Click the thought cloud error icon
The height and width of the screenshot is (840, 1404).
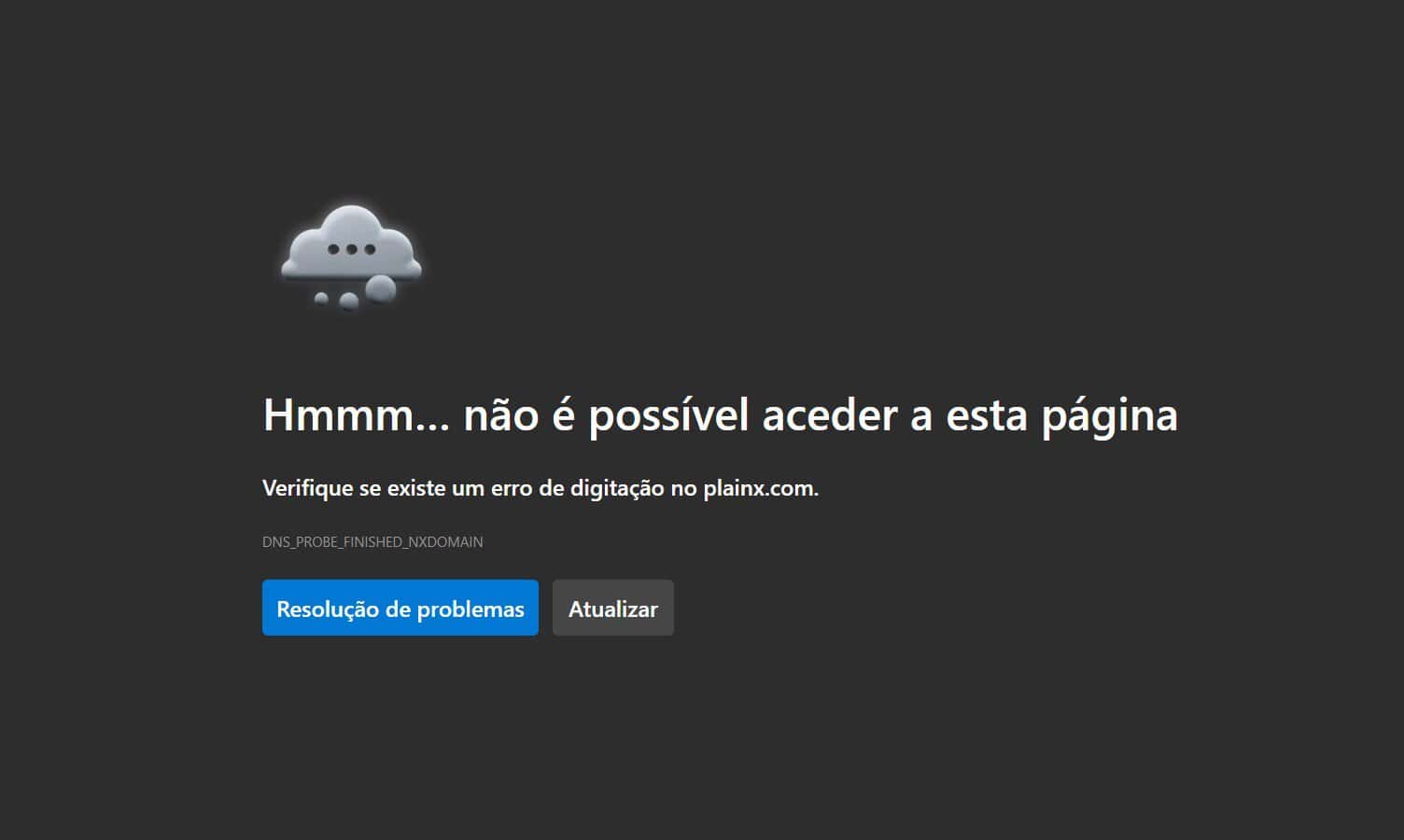coord(351,257)
